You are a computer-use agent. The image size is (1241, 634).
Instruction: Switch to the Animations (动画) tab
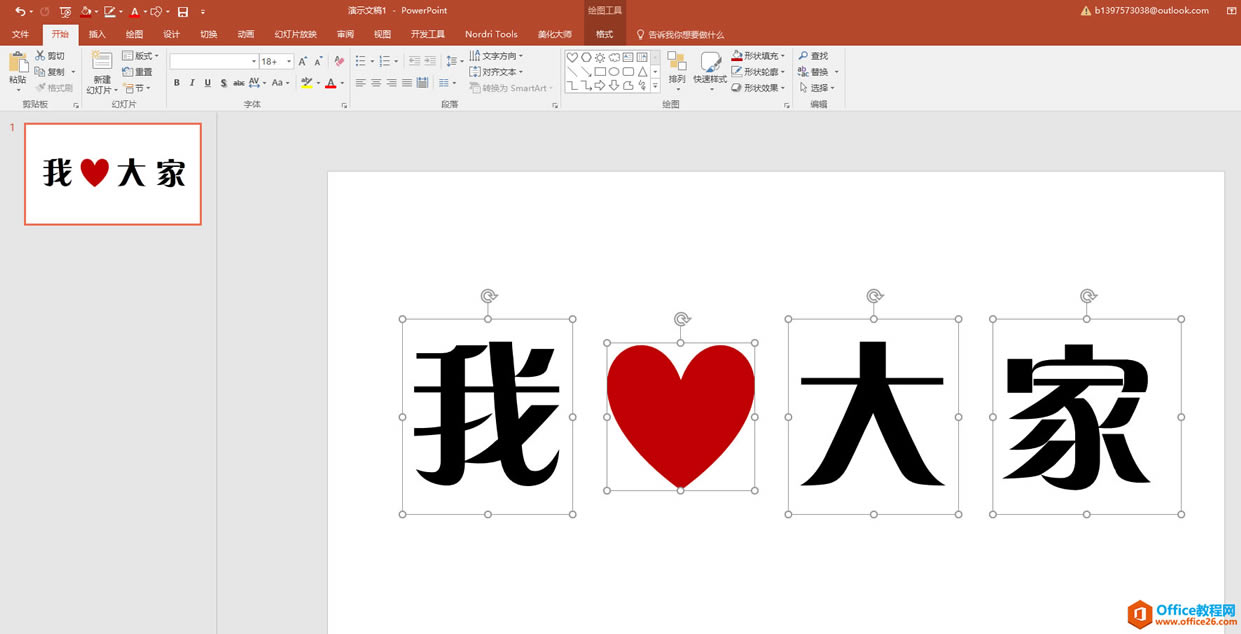(246, 34)
